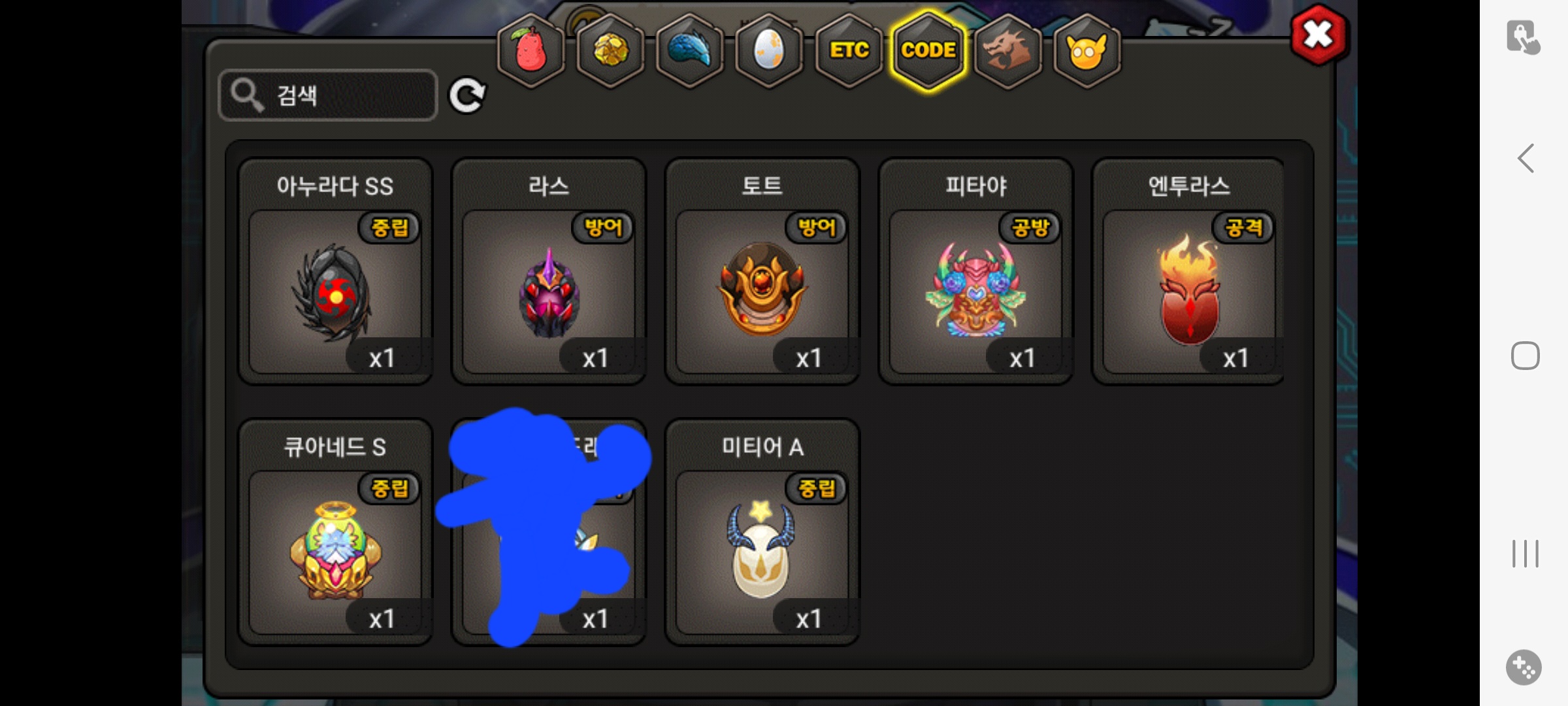The width and height of the screenshot is (1568, 706).
Task: Open the brown dragon head tab
Action: [1008, 50]
